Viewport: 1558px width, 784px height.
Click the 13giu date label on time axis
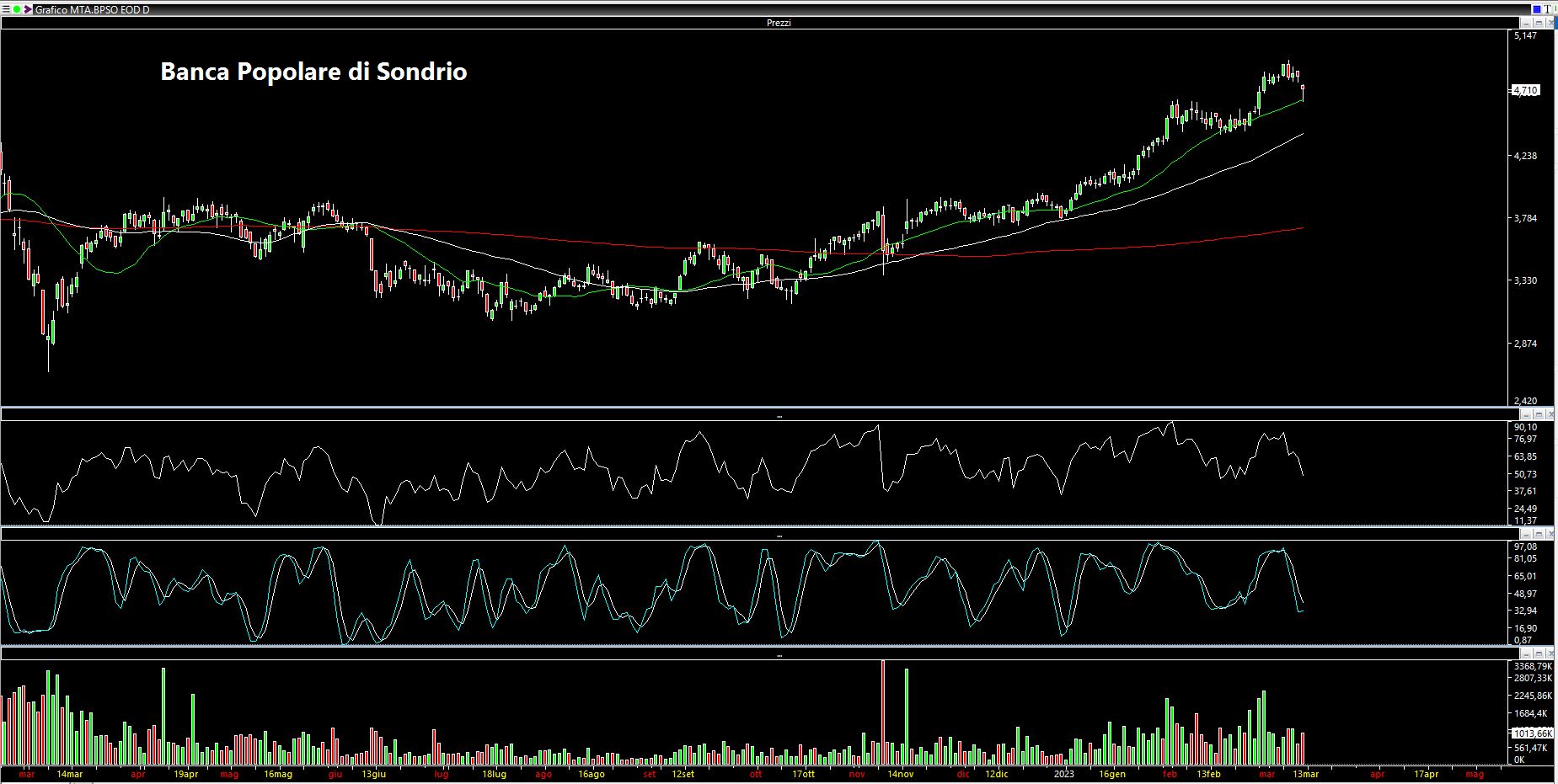point(374,774)
